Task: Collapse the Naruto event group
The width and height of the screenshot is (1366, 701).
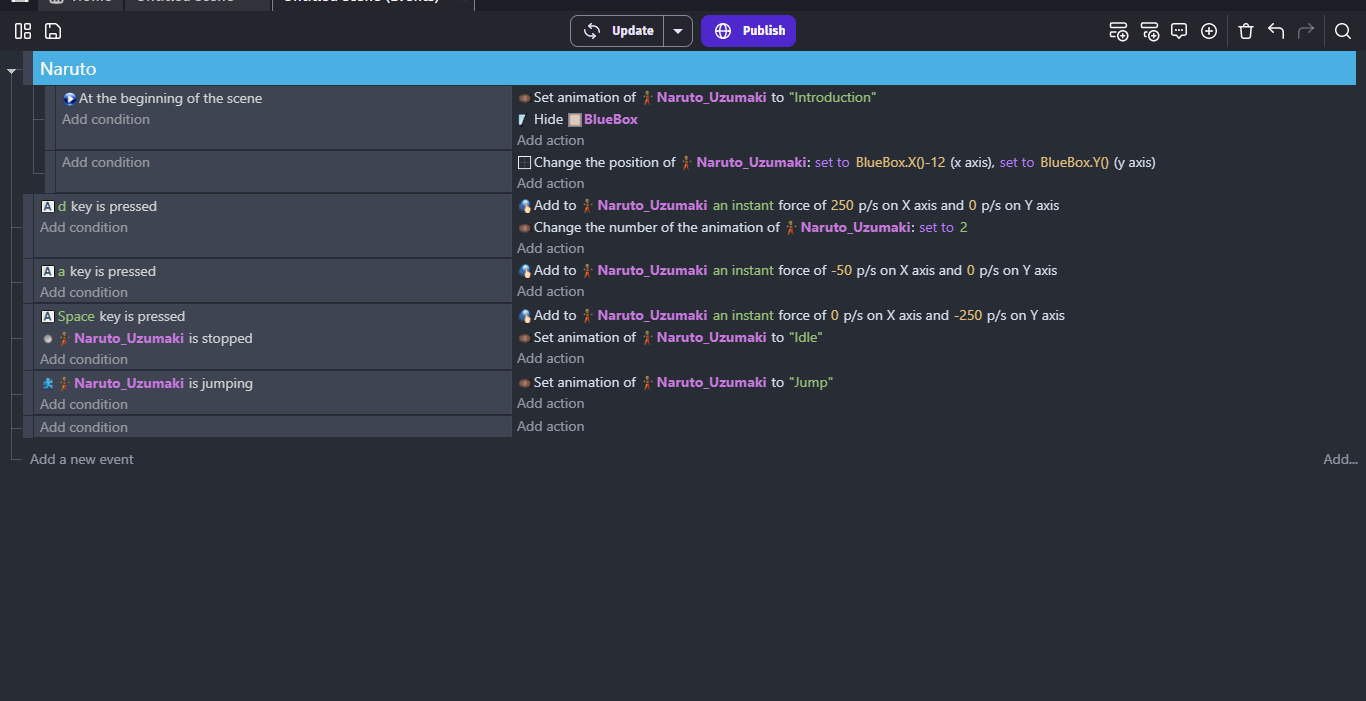Action: (11, 71)
